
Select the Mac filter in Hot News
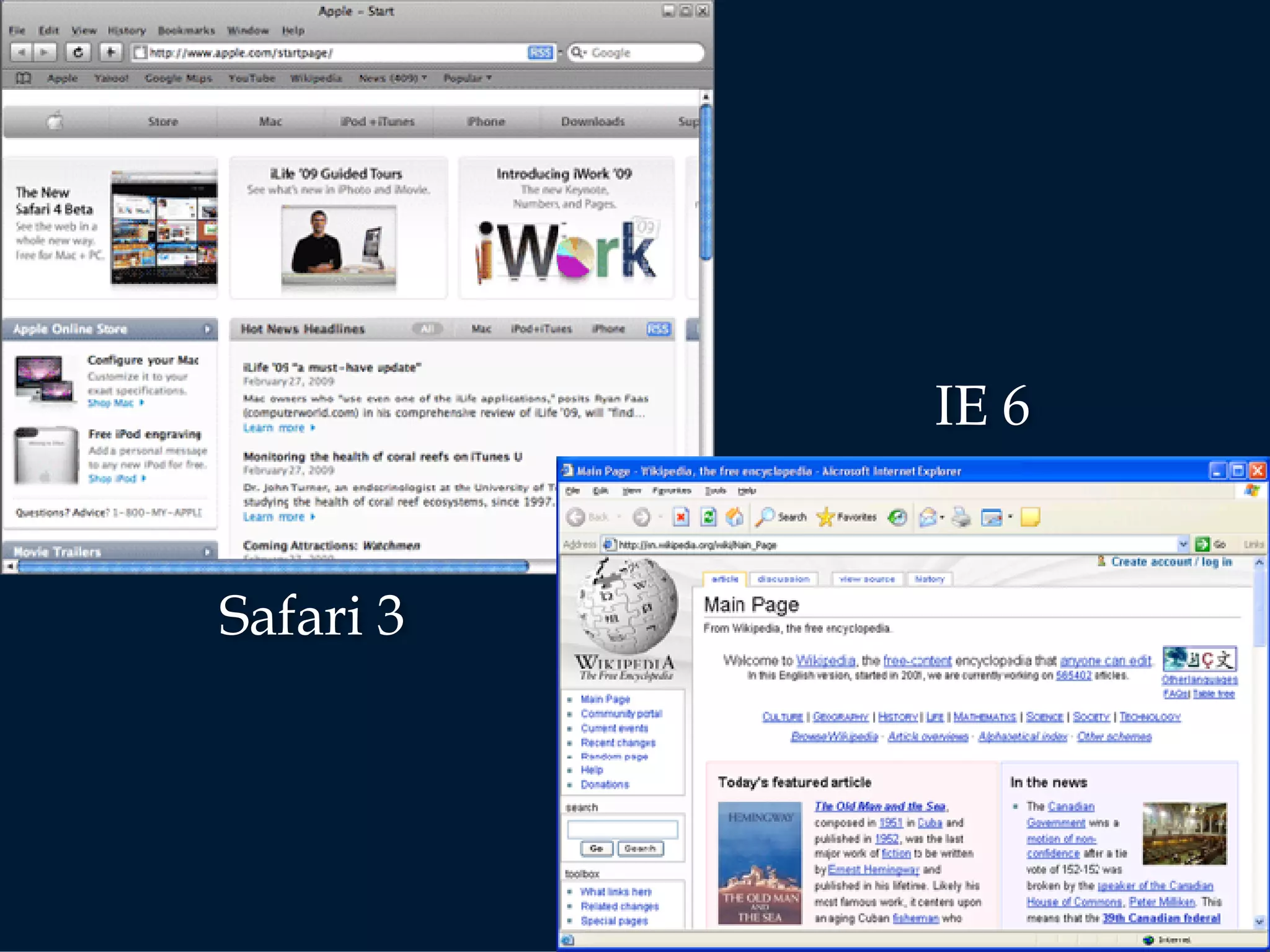click(x=481, y=328)
